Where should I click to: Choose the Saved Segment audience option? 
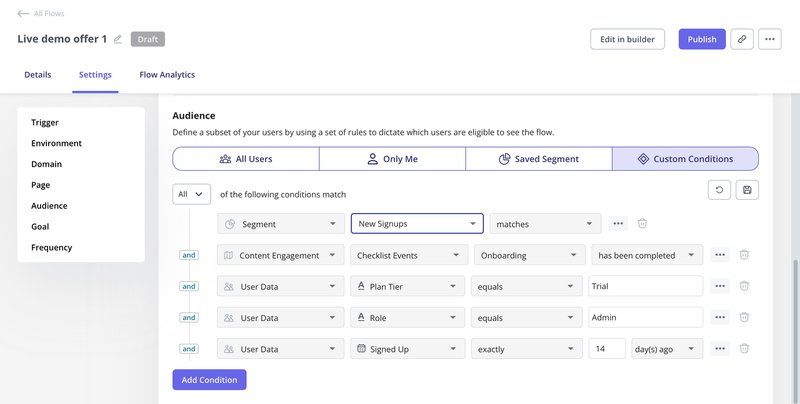click(538, 159)
